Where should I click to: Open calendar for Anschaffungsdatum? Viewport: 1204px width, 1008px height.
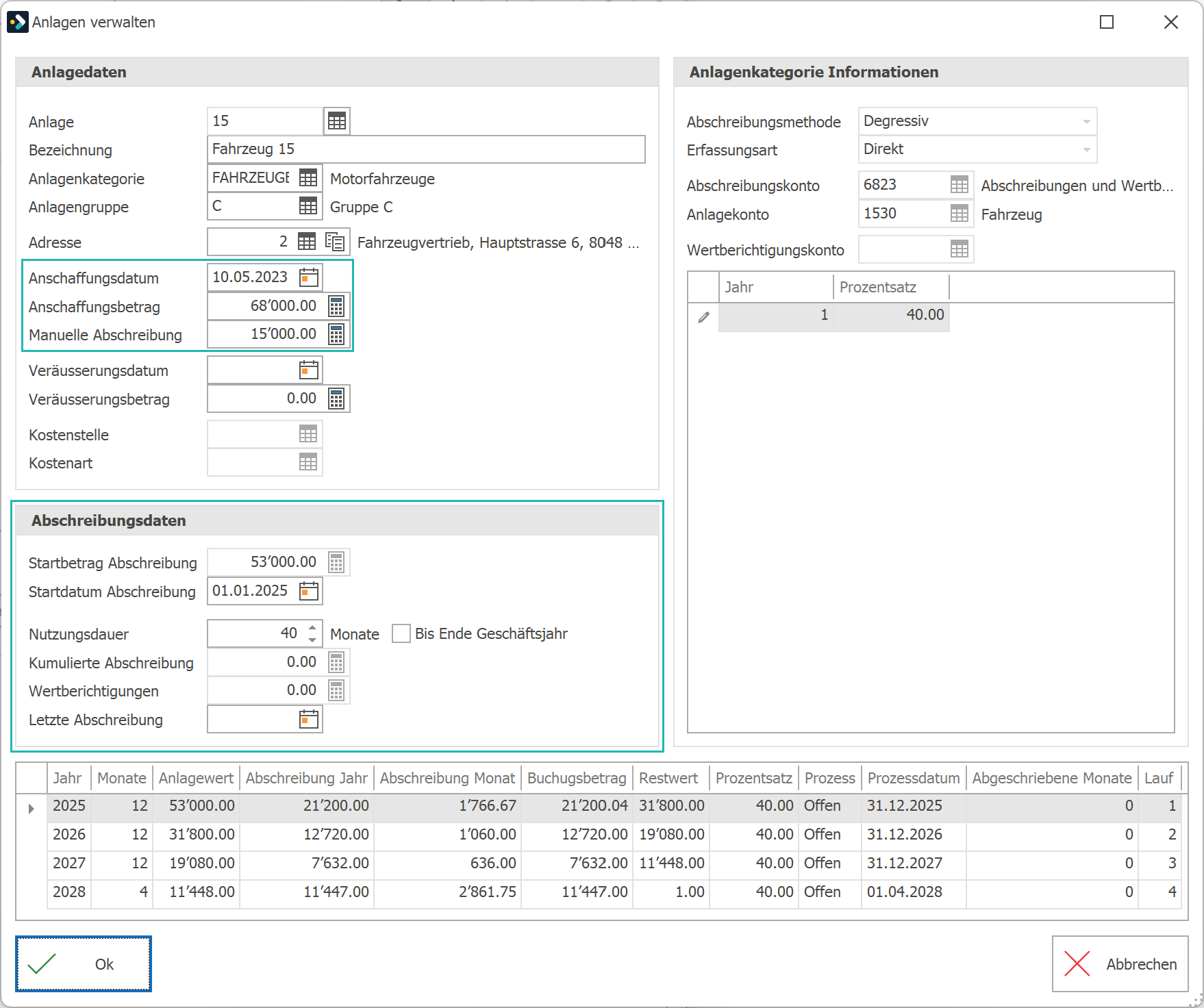309,277
